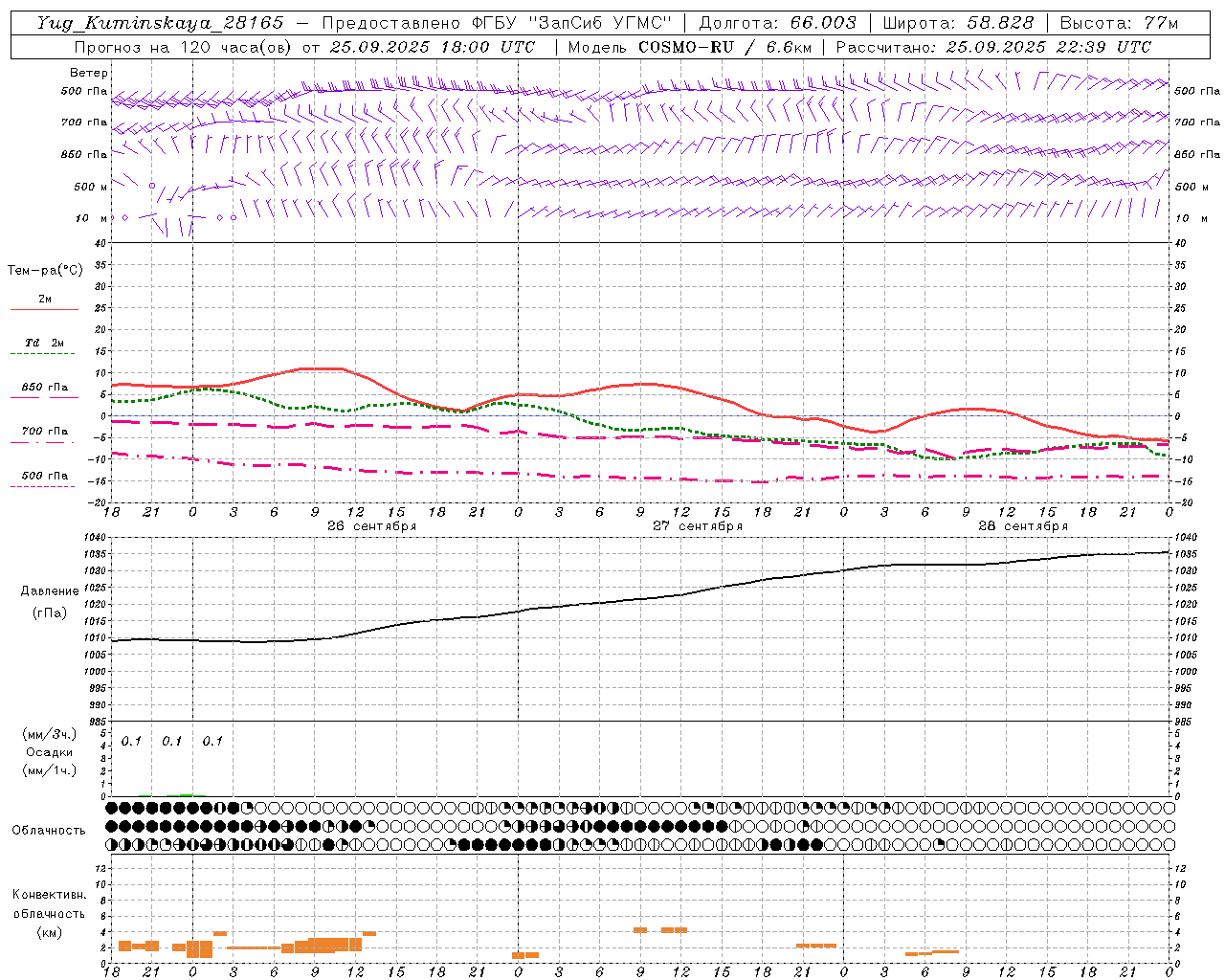Image resolution: width=1225 pixels, height=980 pixels.
Task: Select the 'Долгота: 66.003' header value
Action: pyautogui.click(x=777, y=23)
